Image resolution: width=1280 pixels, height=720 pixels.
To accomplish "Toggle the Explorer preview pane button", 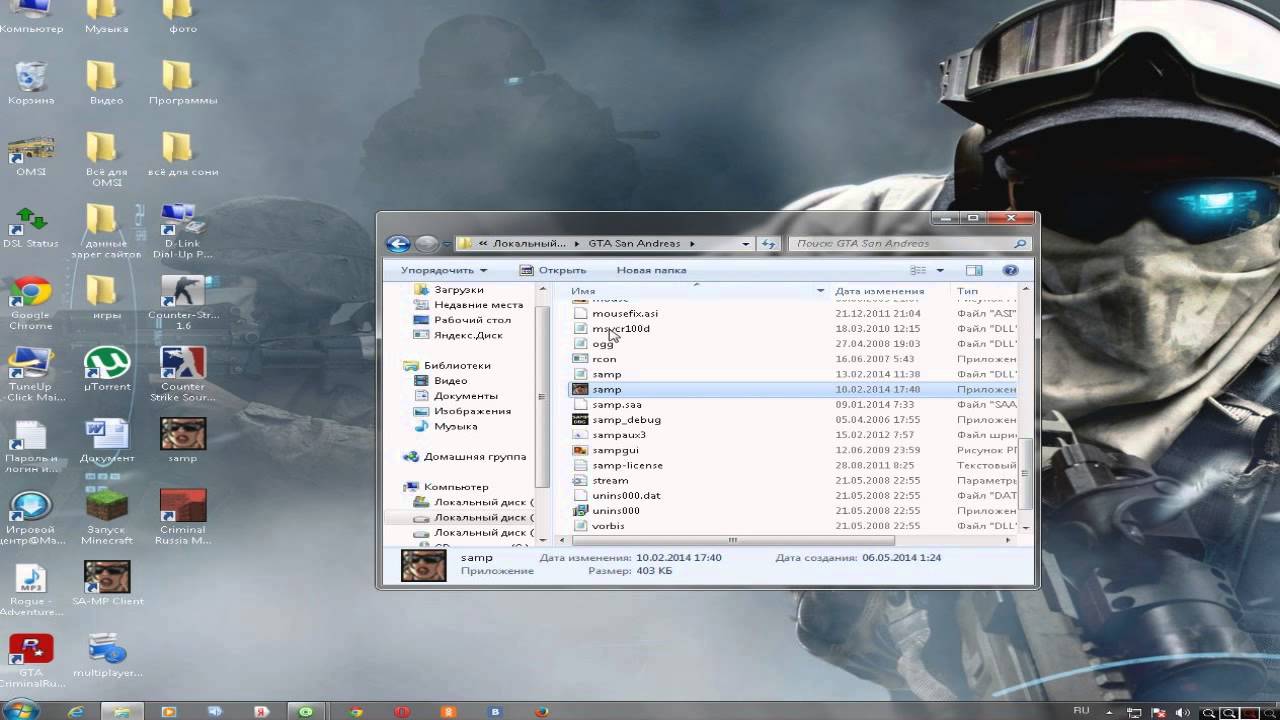I will pos(974,270).
